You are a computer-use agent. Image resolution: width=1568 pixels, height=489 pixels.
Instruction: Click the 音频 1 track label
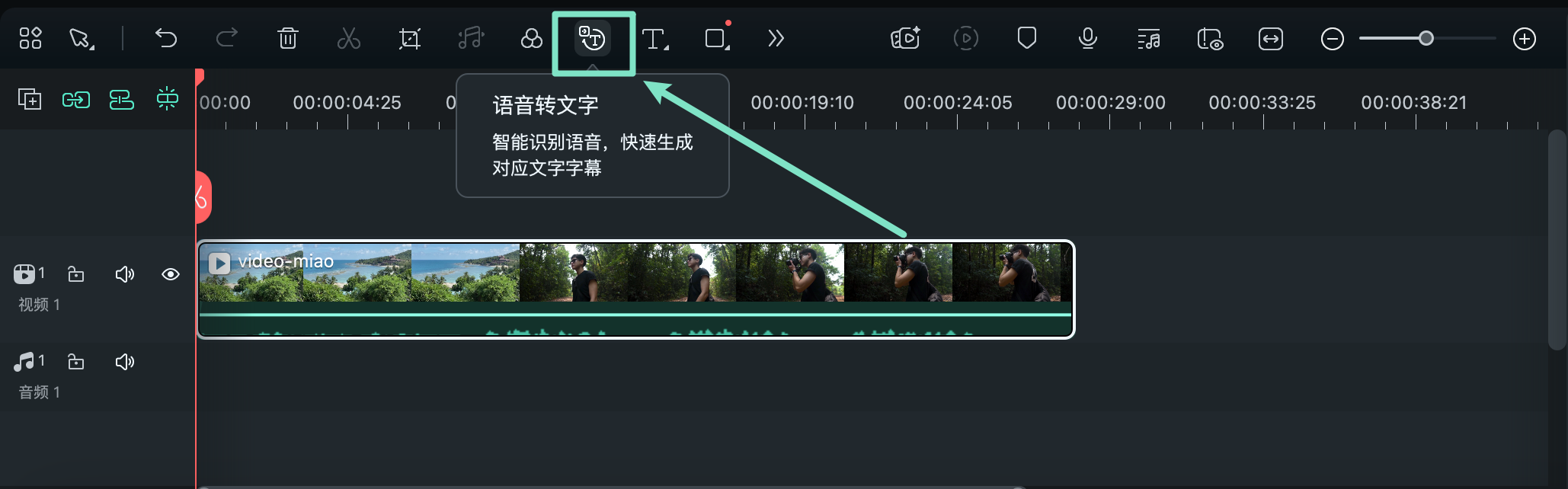pos(39,392)
